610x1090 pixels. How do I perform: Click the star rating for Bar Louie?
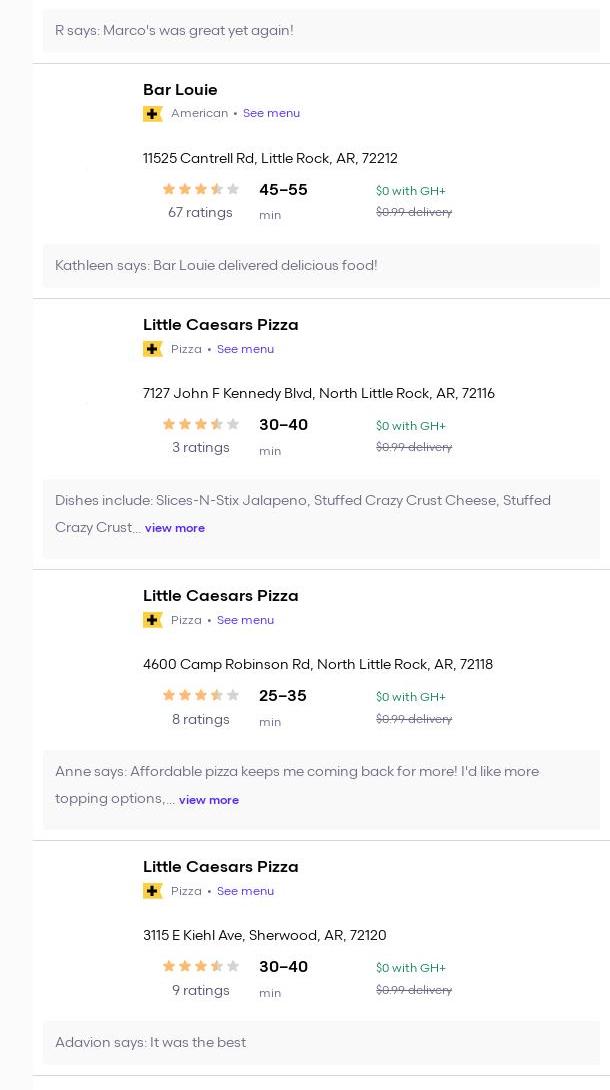[201, 189]
